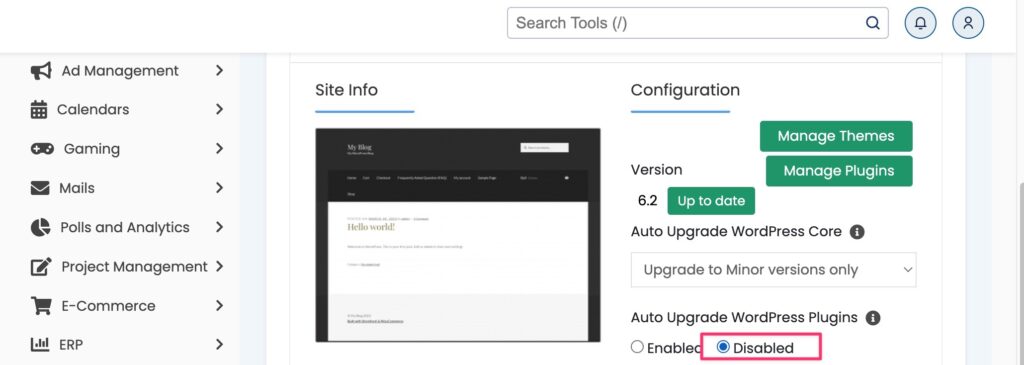The height and width of the screenshot is (365, 1024).
Task: Click info icon next to Auto Upgrade WordPress Core
Action: coord(857,232)
